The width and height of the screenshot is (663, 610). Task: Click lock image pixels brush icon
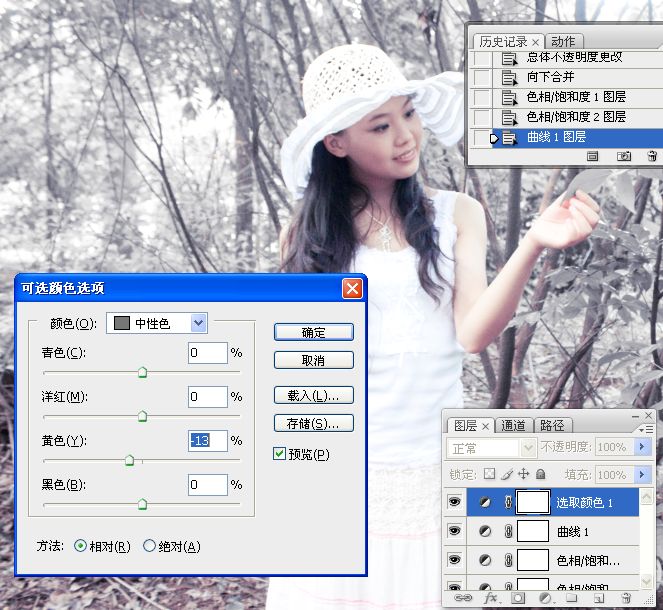click(x=507, y=474)
